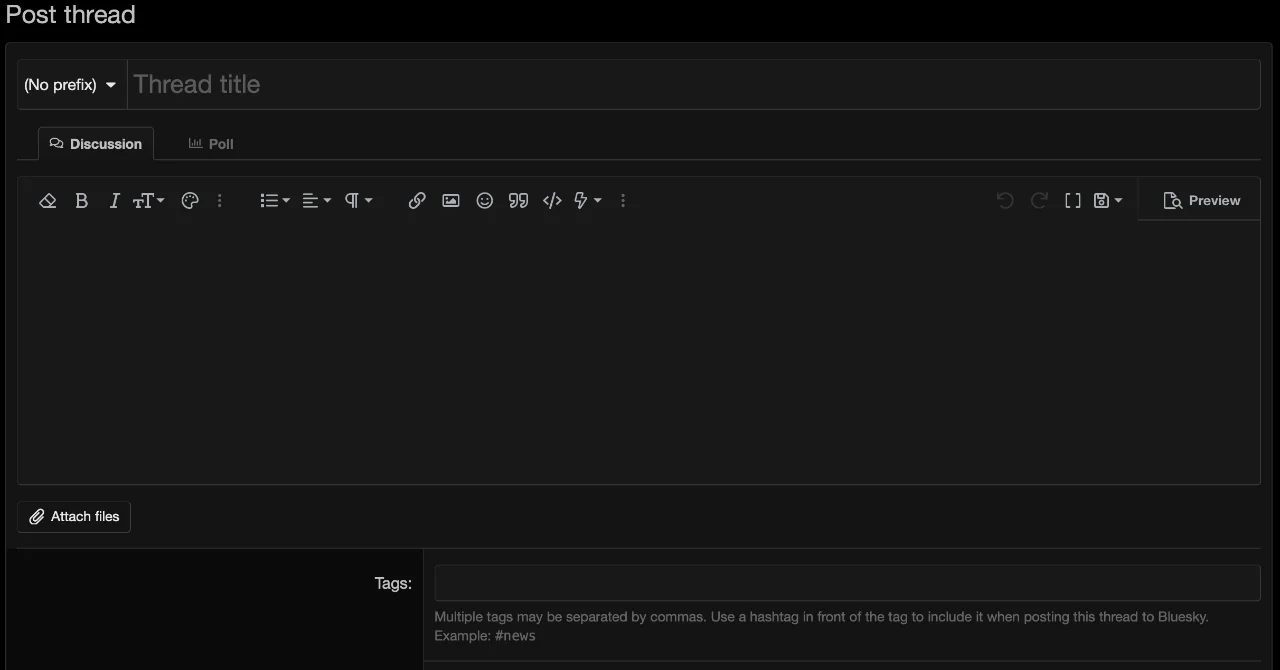1280x670 pixels.
Task: Insert a quote block
Action: (518, 201)
